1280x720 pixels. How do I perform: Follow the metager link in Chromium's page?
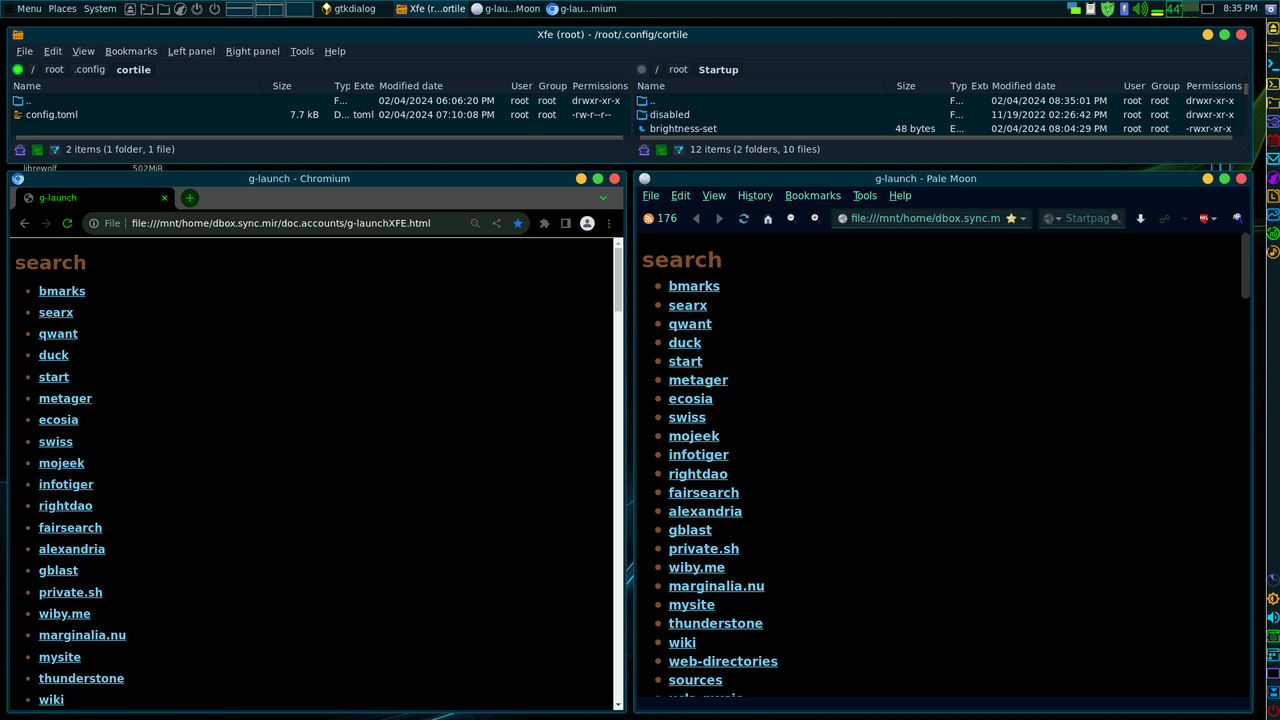[x=65, y=398]
